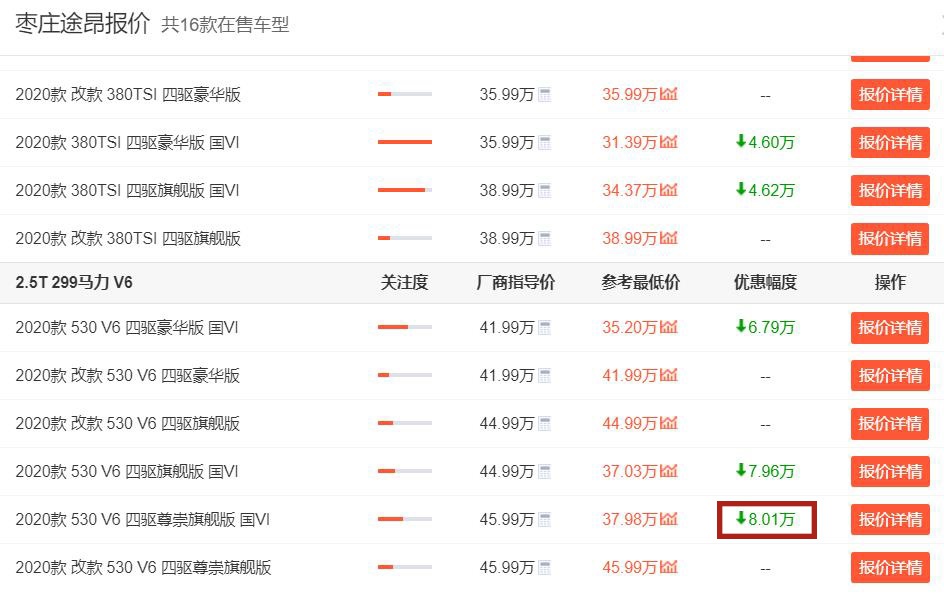Viewport: 944px width, 611px height.
Task: Open calculator icon for 改款 530 V6 四驱旗舰版
Action: point(544,424)
